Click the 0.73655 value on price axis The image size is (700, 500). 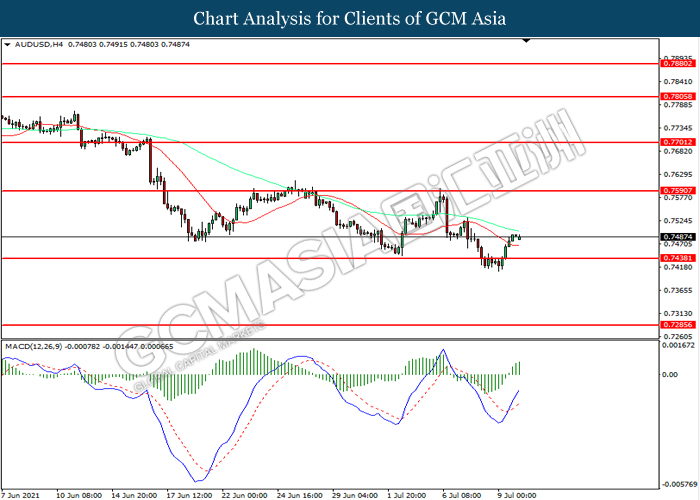click(x=678, y=290)
